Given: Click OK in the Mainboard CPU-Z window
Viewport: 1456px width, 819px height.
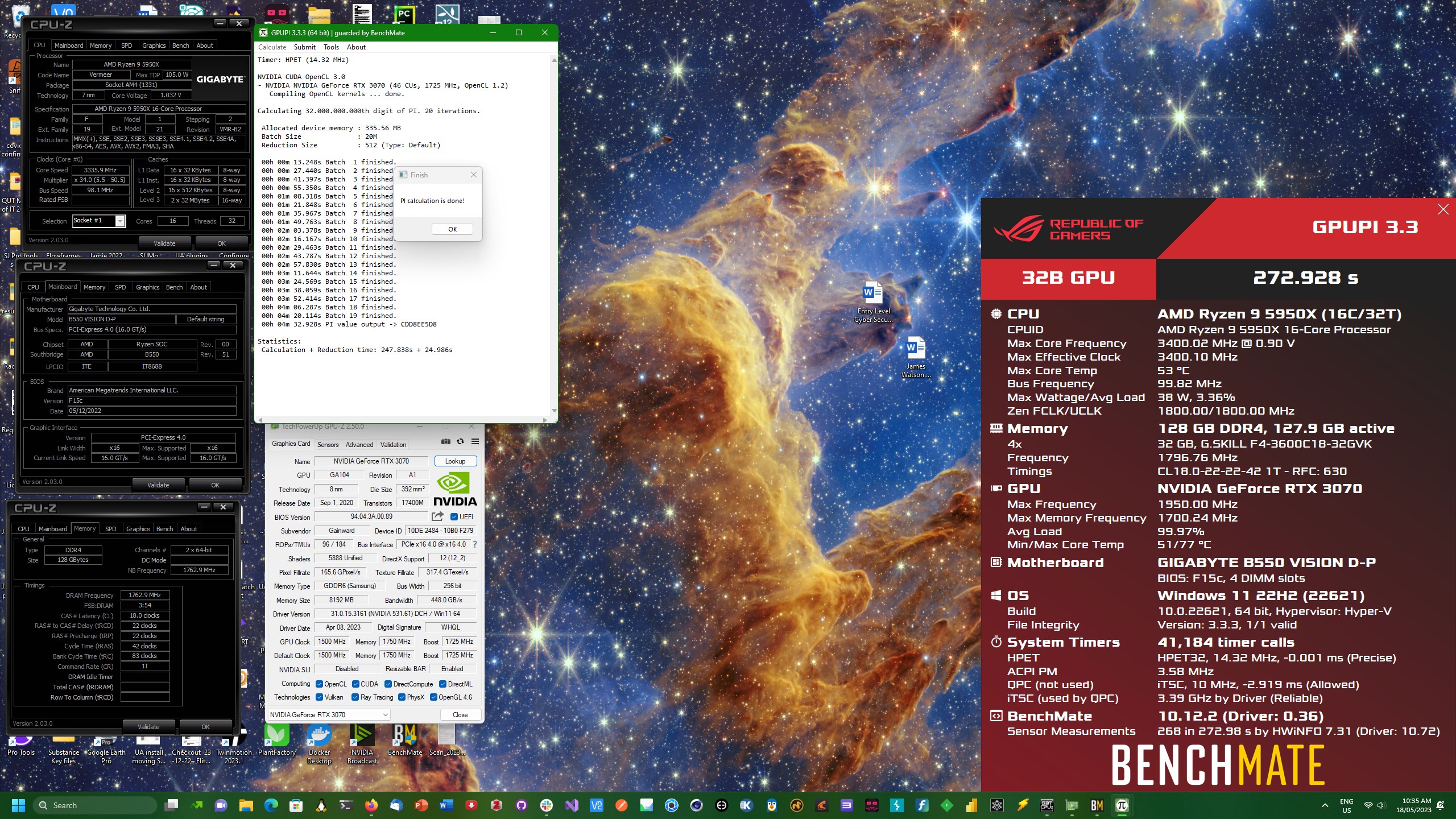Looking at the screenshot, I should 215,485.
